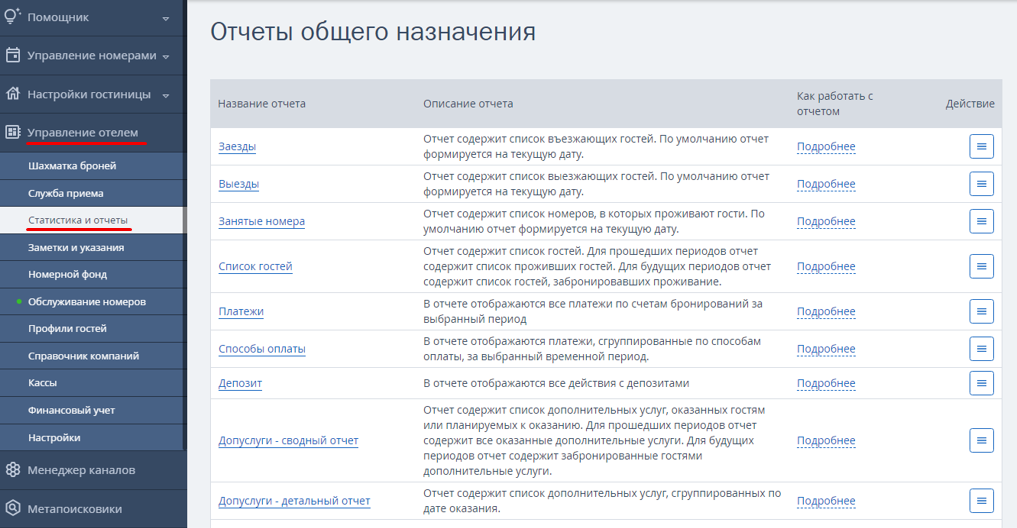The image size is (1017, 528).
Task: Open Профили гостей menu item
Action: tap(93, 329)
